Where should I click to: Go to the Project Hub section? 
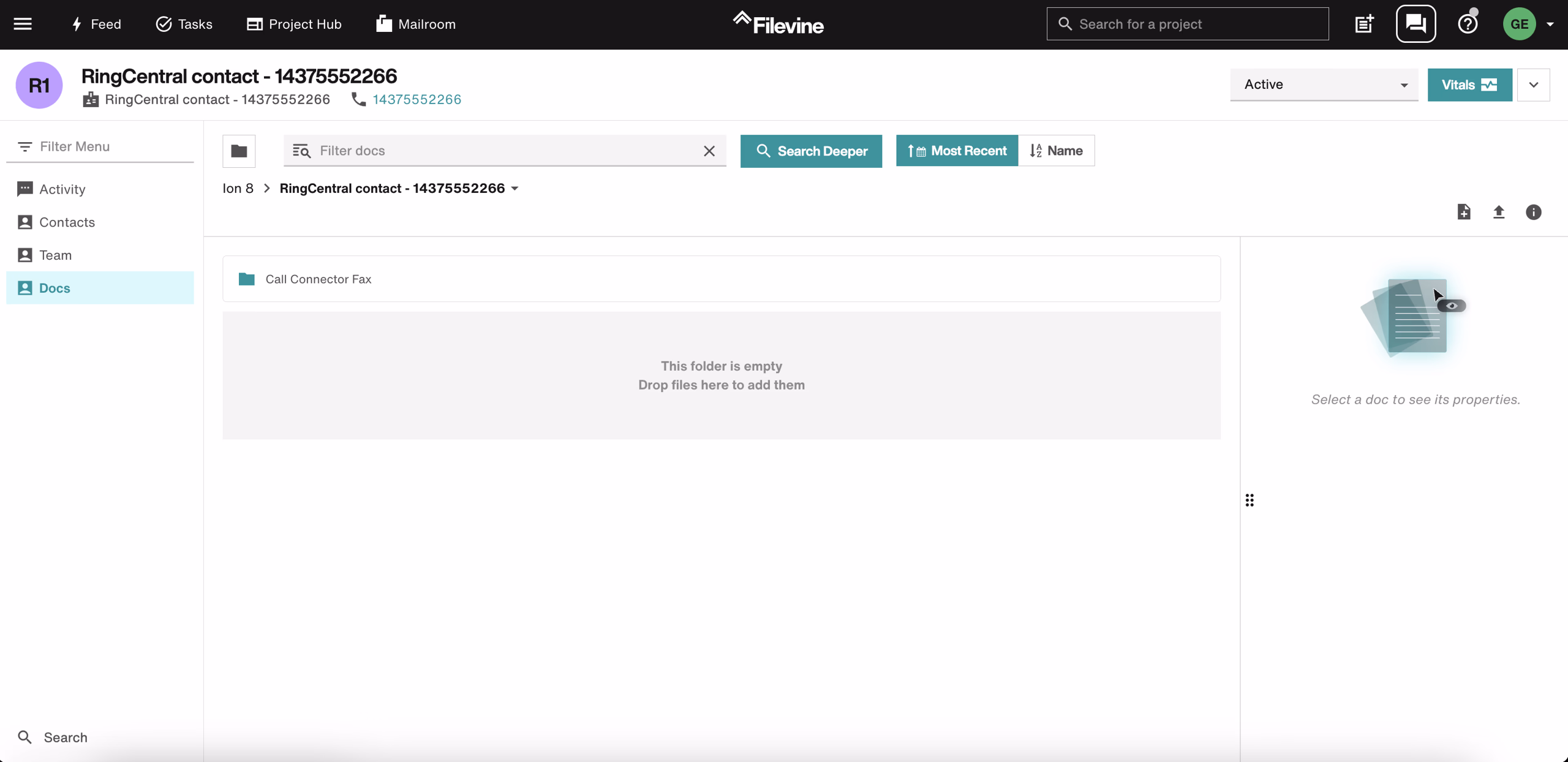click(294, 24)
